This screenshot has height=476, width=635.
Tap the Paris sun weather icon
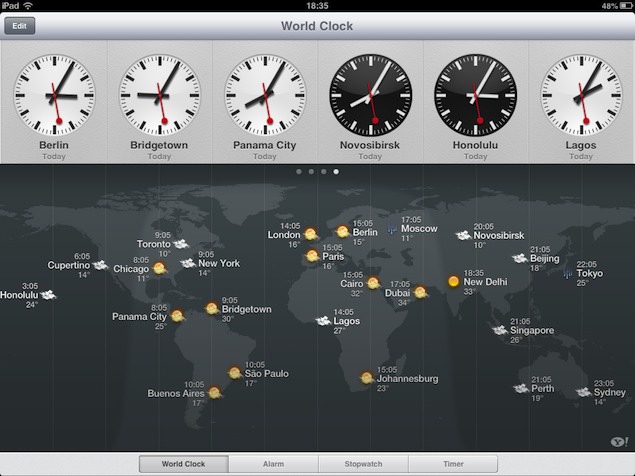tap(312, 256)
